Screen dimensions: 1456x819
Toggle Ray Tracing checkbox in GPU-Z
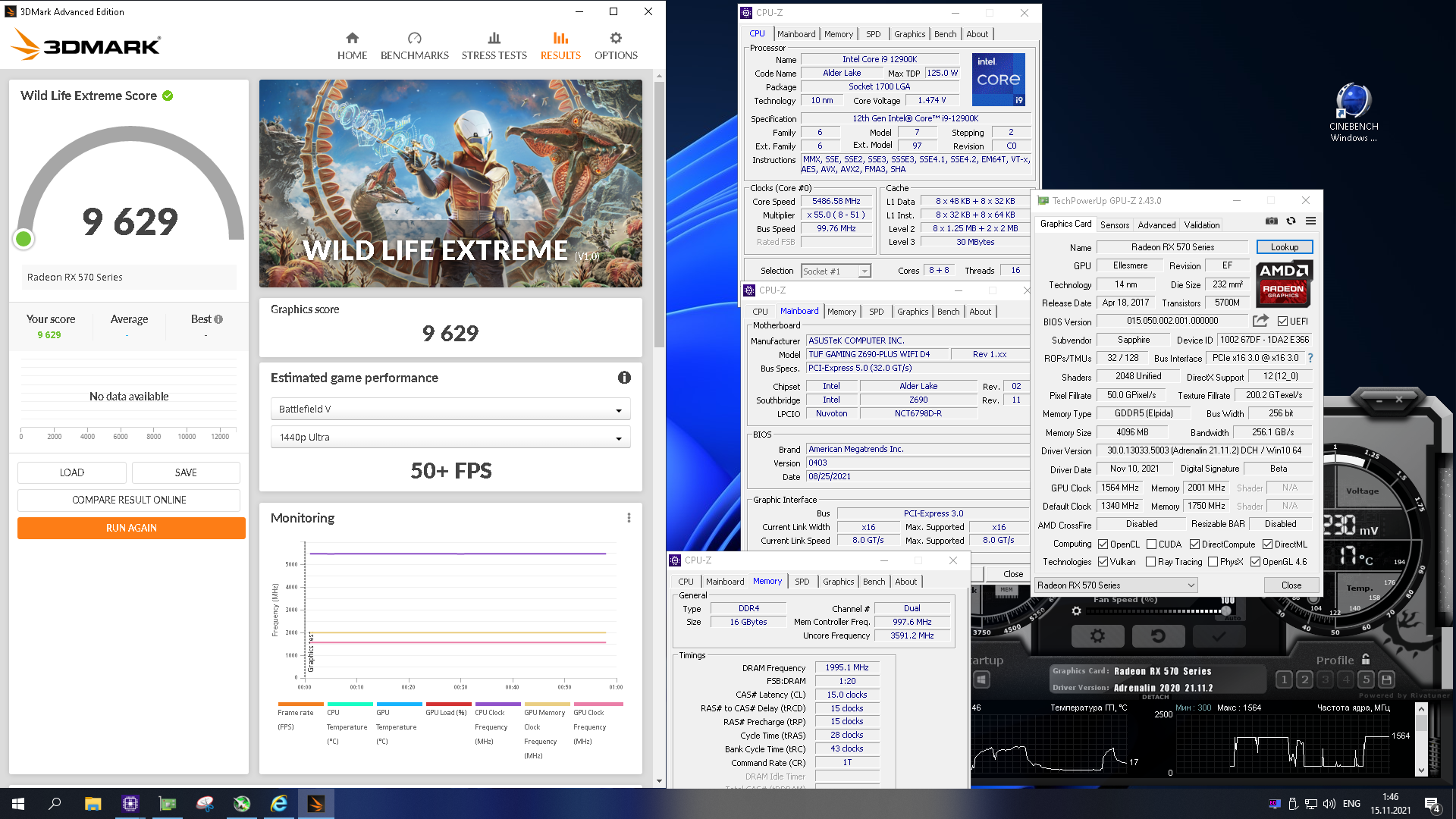click(x=1150, y=562)
